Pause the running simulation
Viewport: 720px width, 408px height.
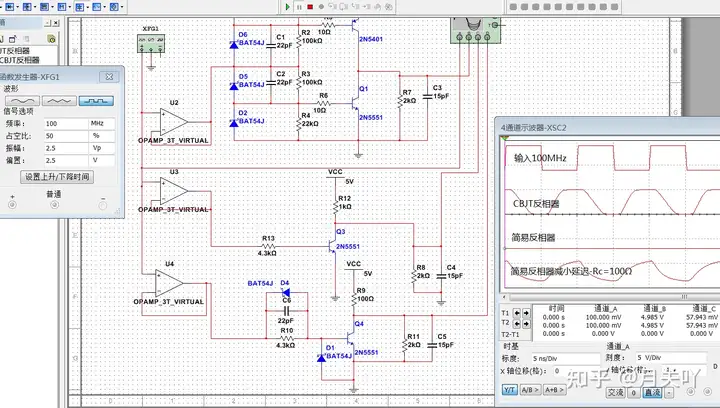click(x=299, y=7)
